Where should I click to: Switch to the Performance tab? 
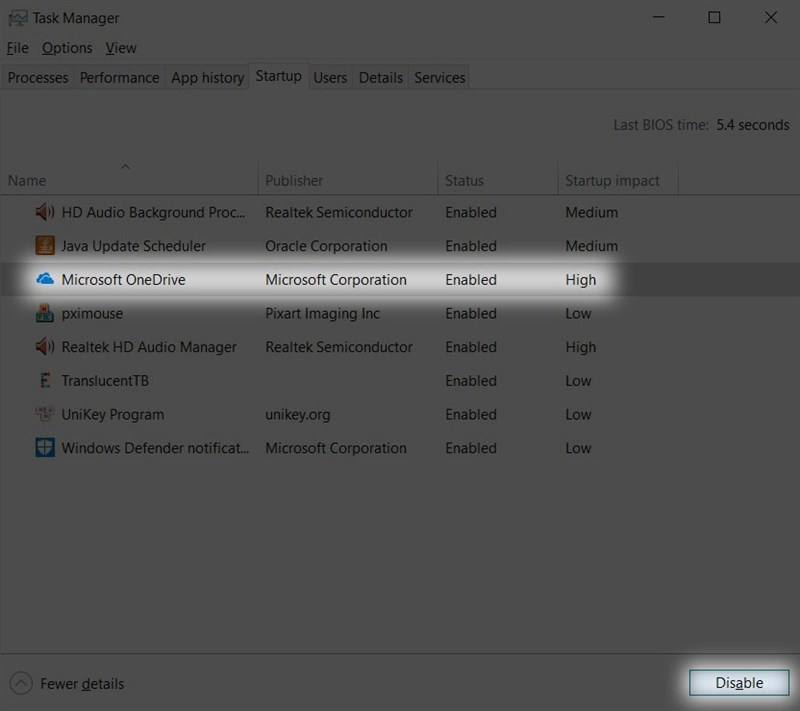point(119,78)
